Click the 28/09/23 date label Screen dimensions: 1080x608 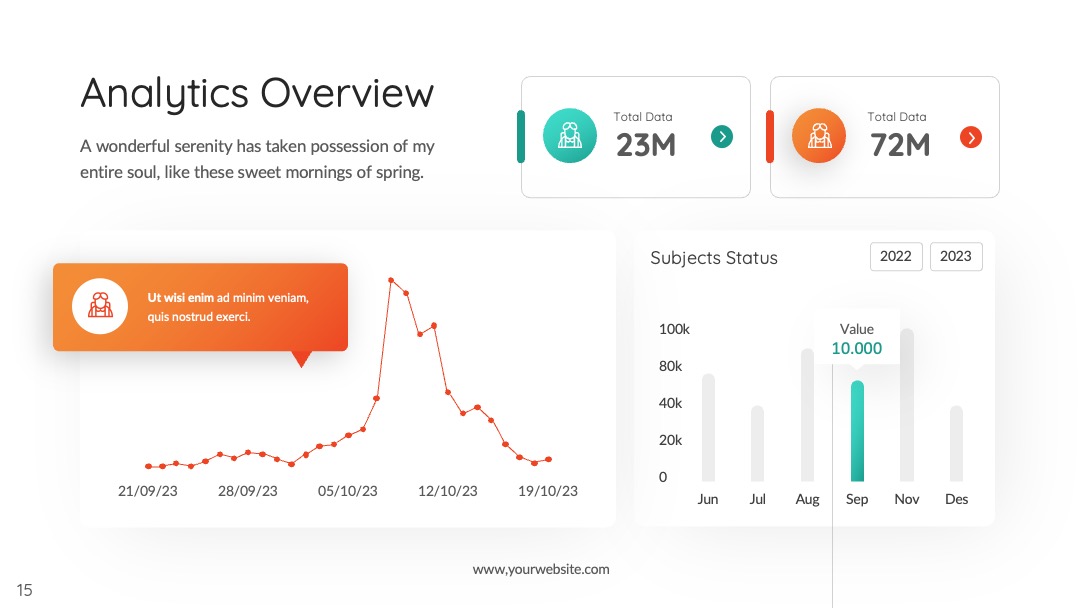tap(247, 491)
